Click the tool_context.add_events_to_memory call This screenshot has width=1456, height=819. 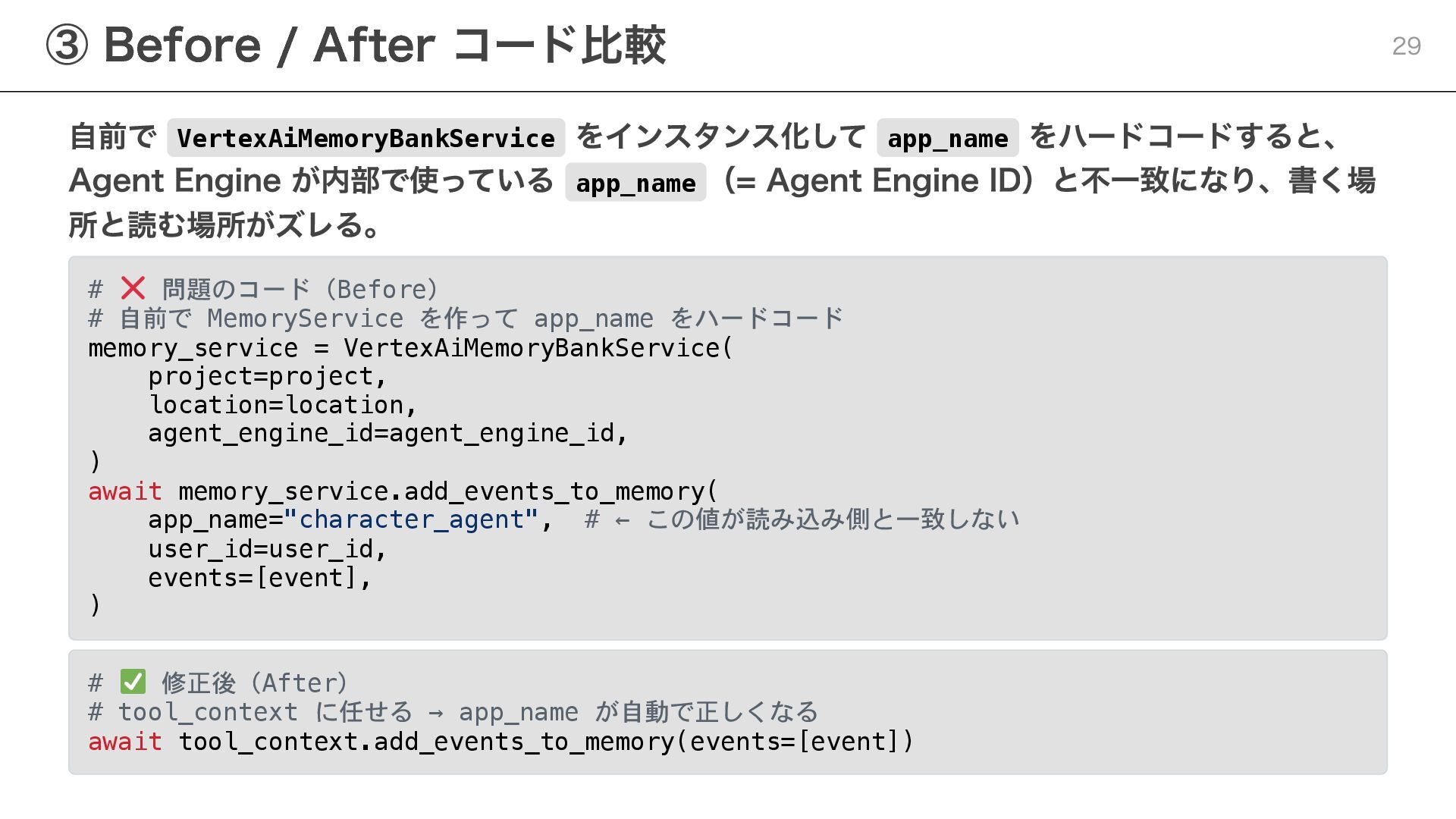tap(546, 741)
